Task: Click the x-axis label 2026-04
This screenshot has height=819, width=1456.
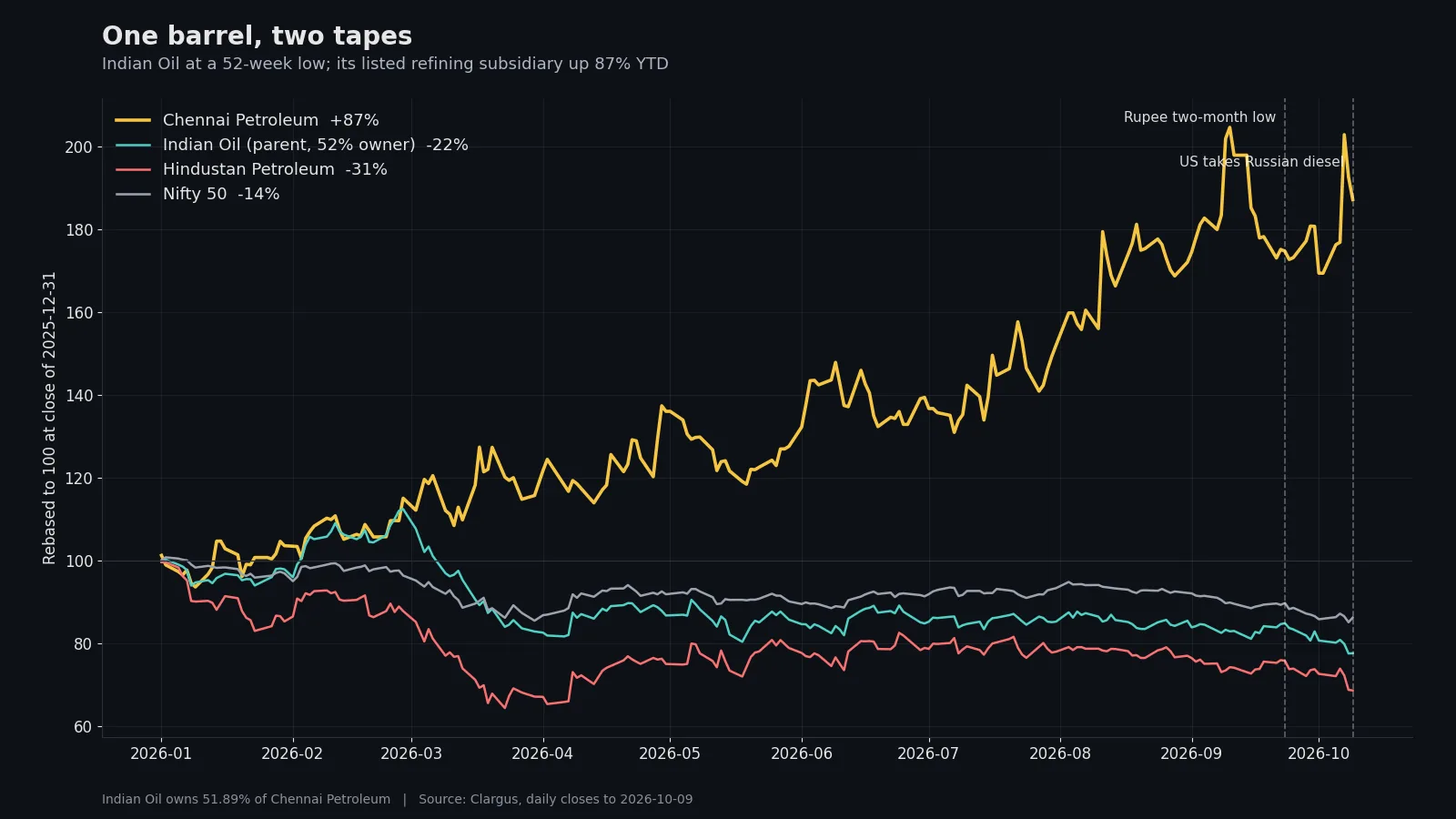Action: click(542, 753)
